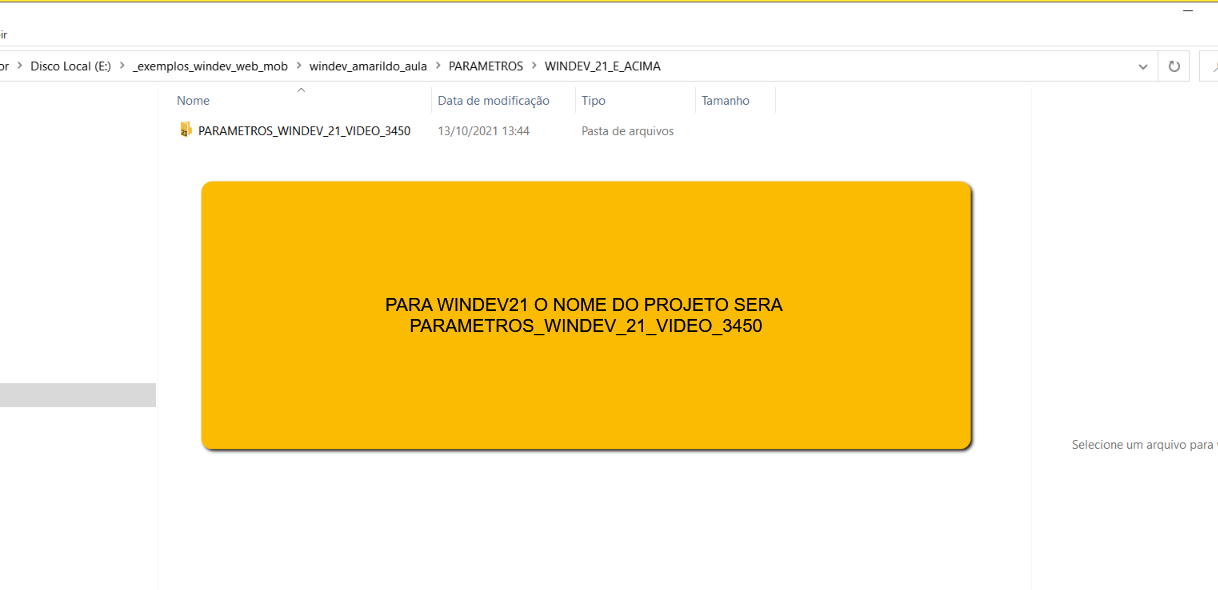Click the highlighted navigation pane item
Viewport: 1218px width, 590px height.
click(x=78, y=395)
